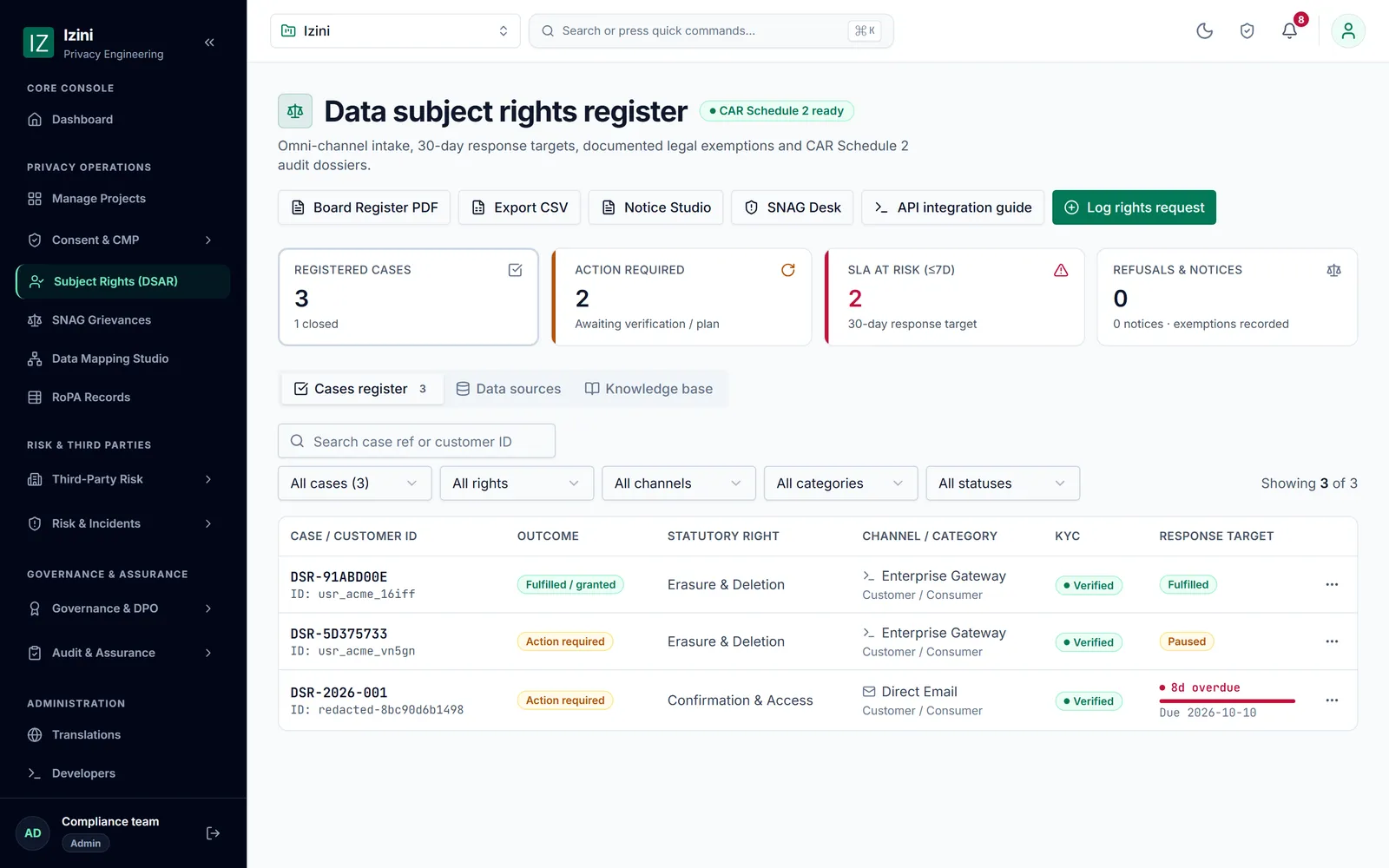The width and height of the screenshot is (1389, 868).
Task: Open the Izini workspace selector dropdown
Action: click(395, 31)
